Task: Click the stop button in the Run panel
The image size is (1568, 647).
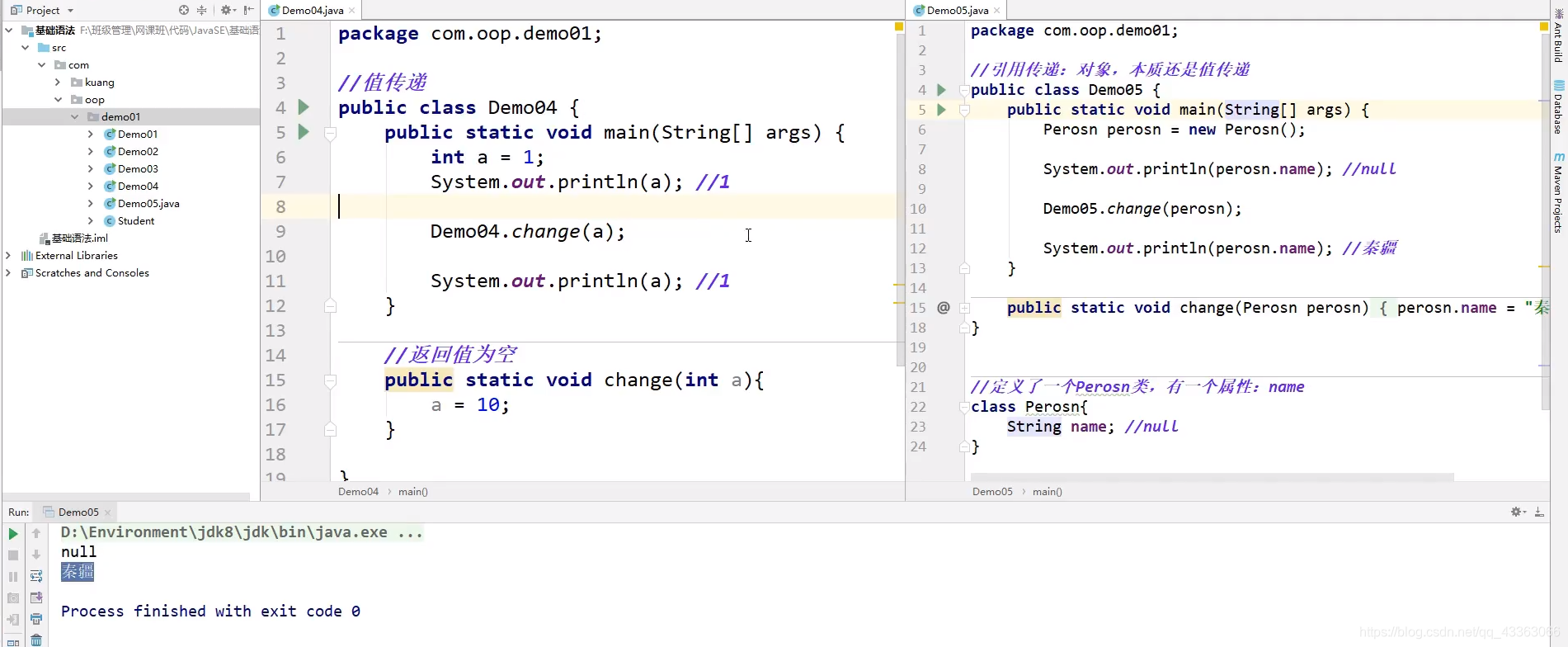Action: 13,555
